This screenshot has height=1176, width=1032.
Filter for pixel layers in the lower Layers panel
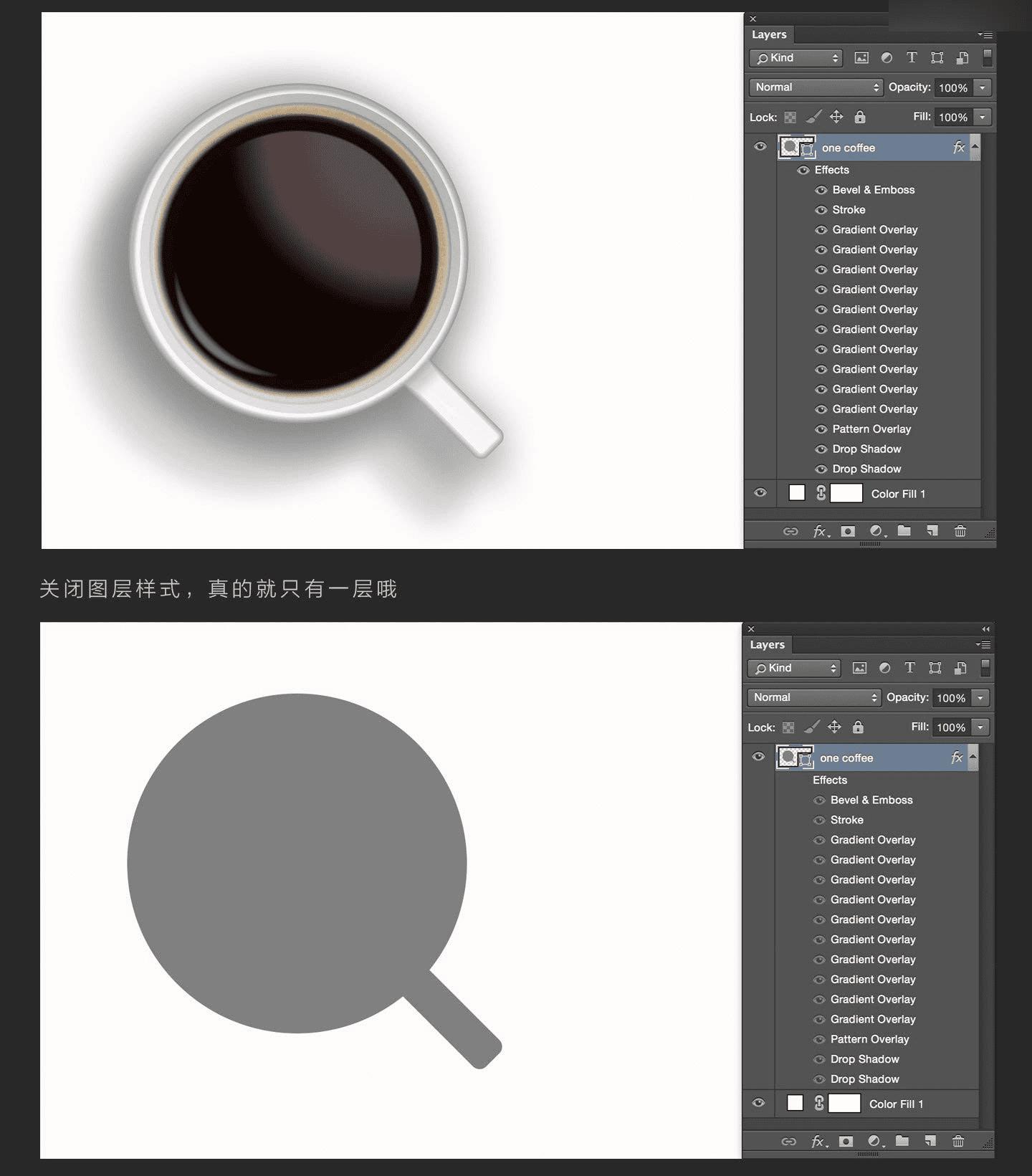[x=859, y=668]
